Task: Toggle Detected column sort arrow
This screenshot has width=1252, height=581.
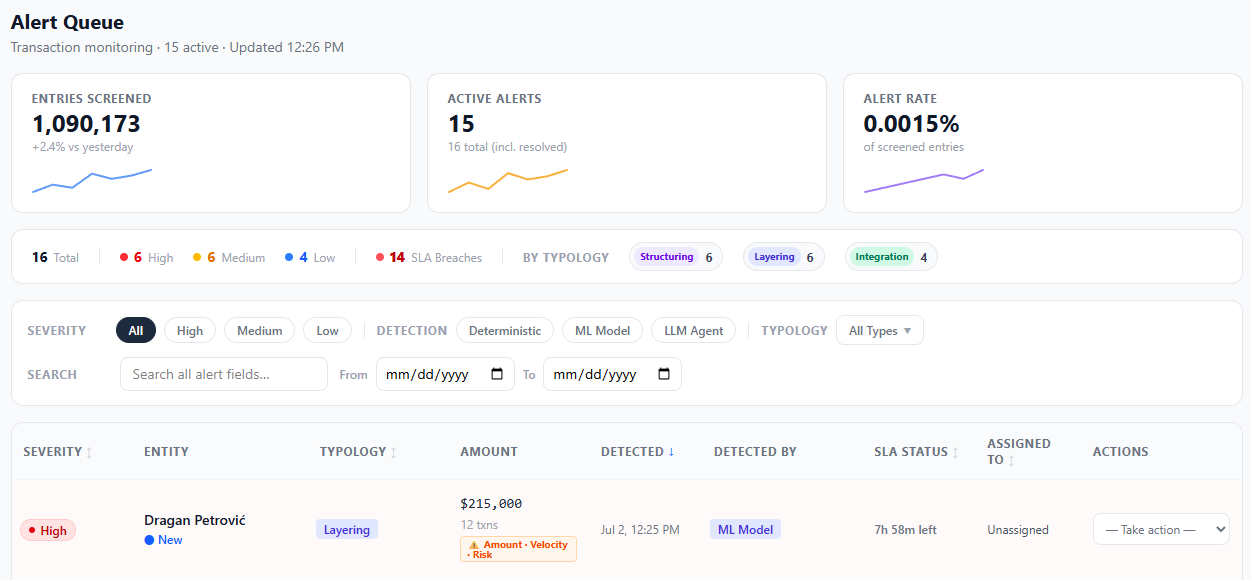Action: click(x=671, y=452)
